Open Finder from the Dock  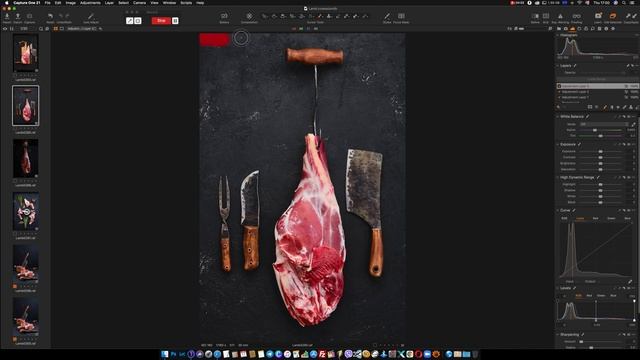164,354
